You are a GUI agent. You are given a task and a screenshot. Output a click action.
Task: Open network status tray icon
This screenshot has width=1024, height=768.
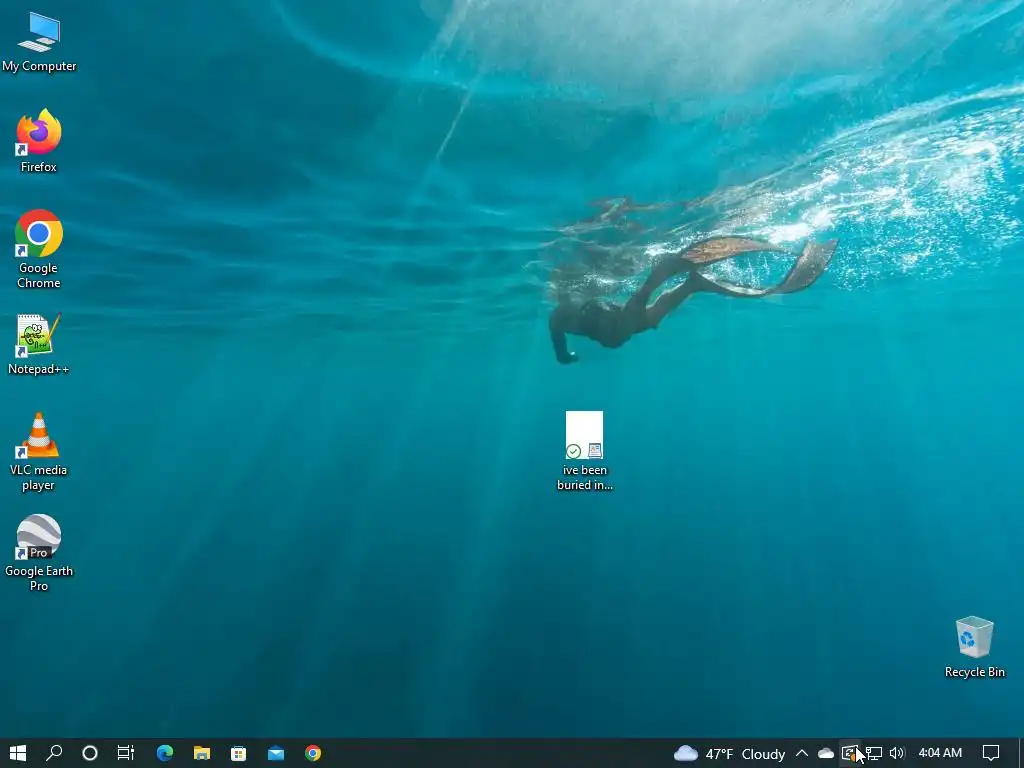click(874, 753)
